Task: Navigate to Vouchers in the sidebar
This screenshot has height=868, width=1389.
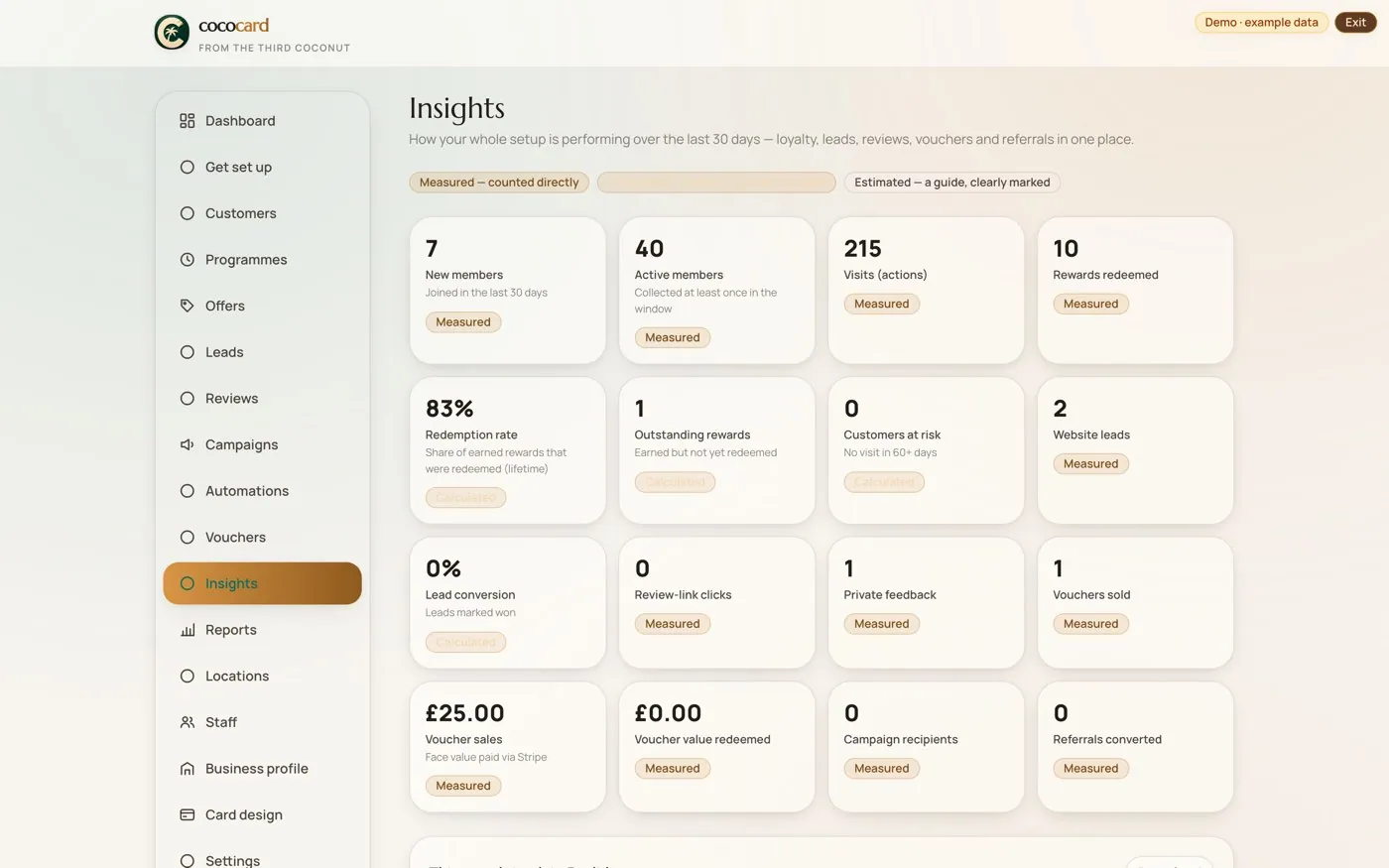Action: pos(262,538)
